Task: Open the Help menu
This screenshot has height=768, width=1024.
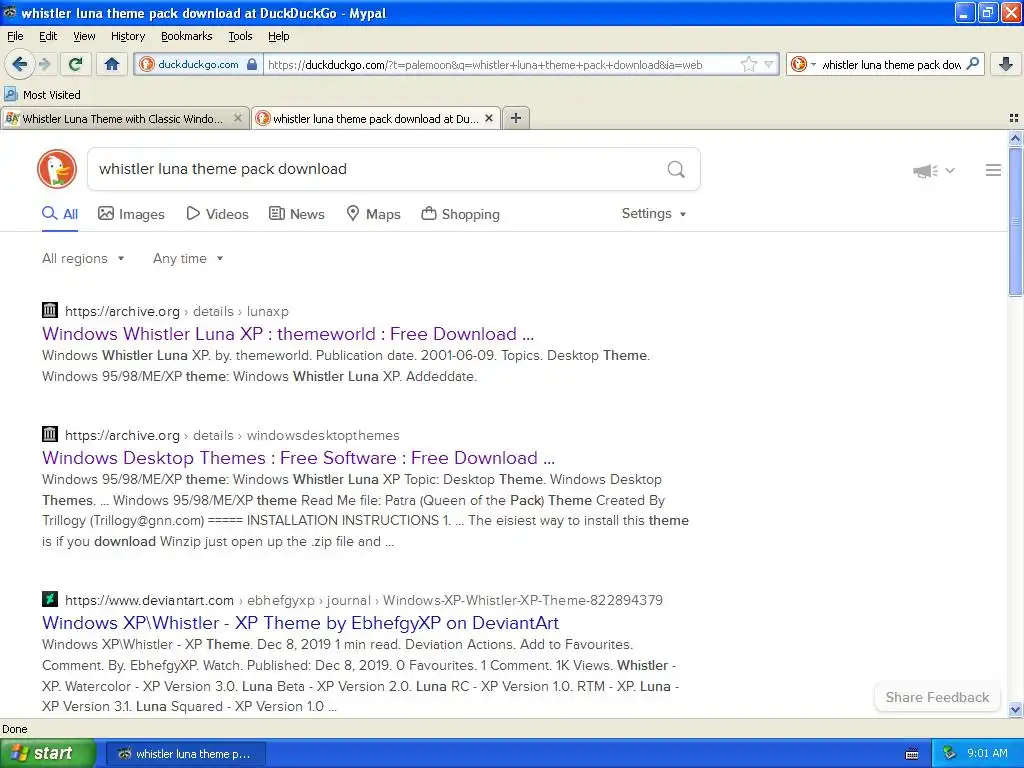Action: pyautogui.click(x=278, y=36)
